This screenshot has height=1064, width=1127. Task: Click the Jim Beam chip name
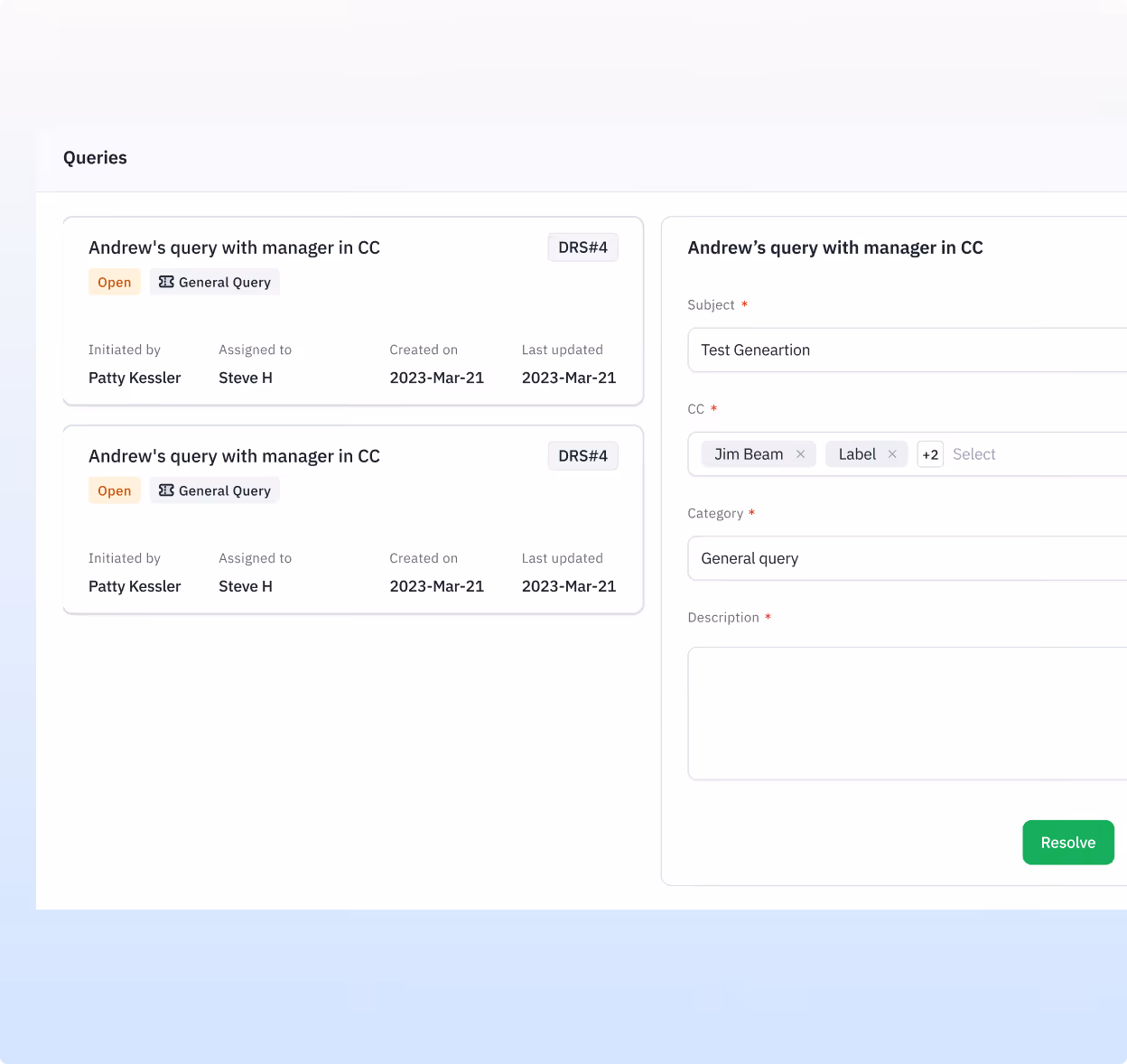(x=749, y=454)
